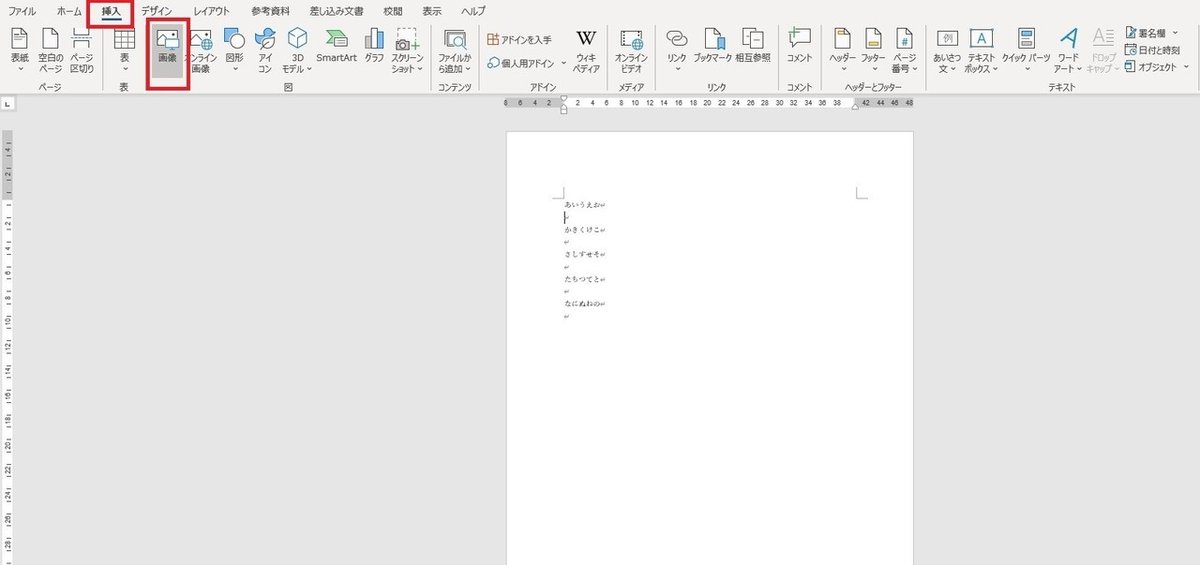Click the text line たちつてと
The width and height of the screenshot is (1200, 565).
click(583, 279)
